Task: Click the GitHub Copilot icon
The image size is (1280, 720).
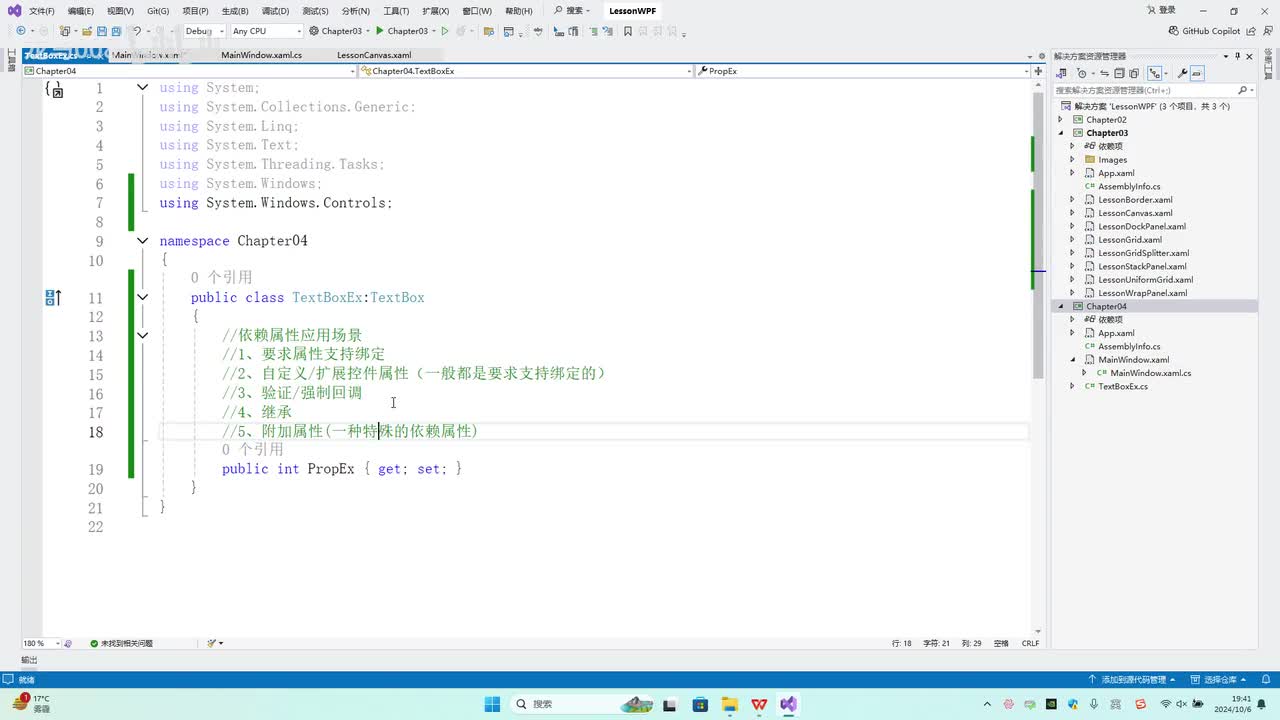Action: pyautogui.click(x=1174, y=31)
